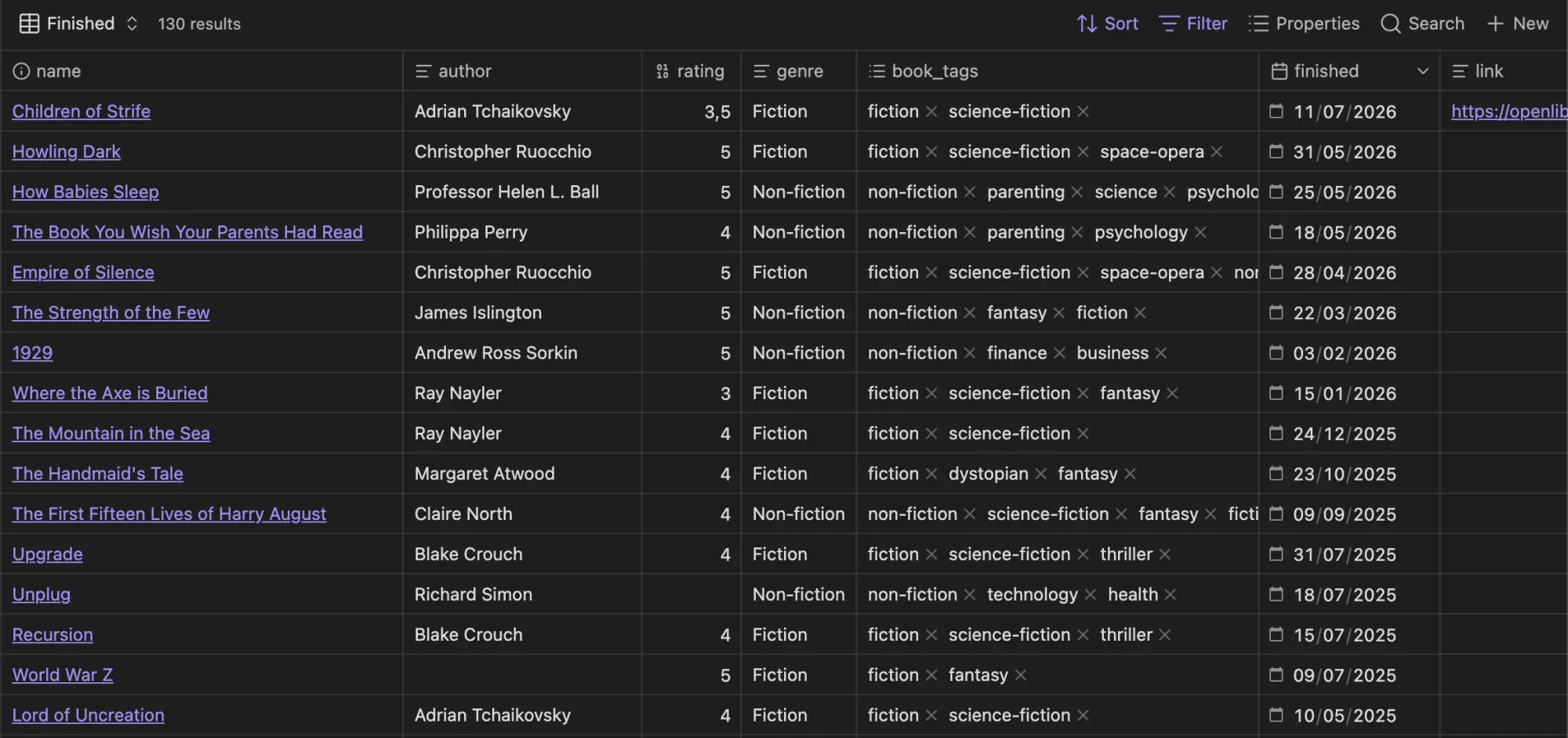Remove technology tag from Unplug
Screen dimensions: 1568x738
click(x=1091, y=594)
